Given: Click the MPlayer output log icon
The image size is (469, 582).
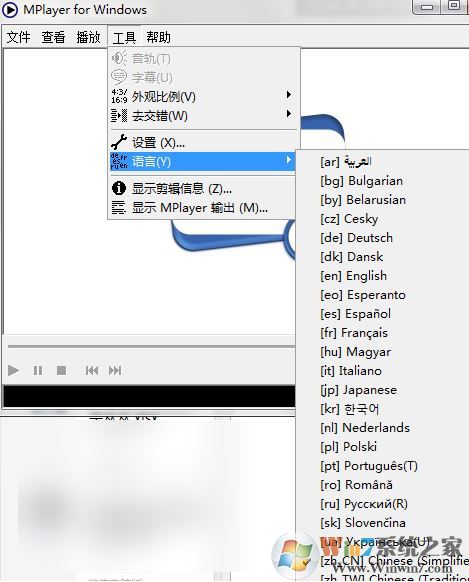Looking at the screenshot, I should [x=119, y=207].
